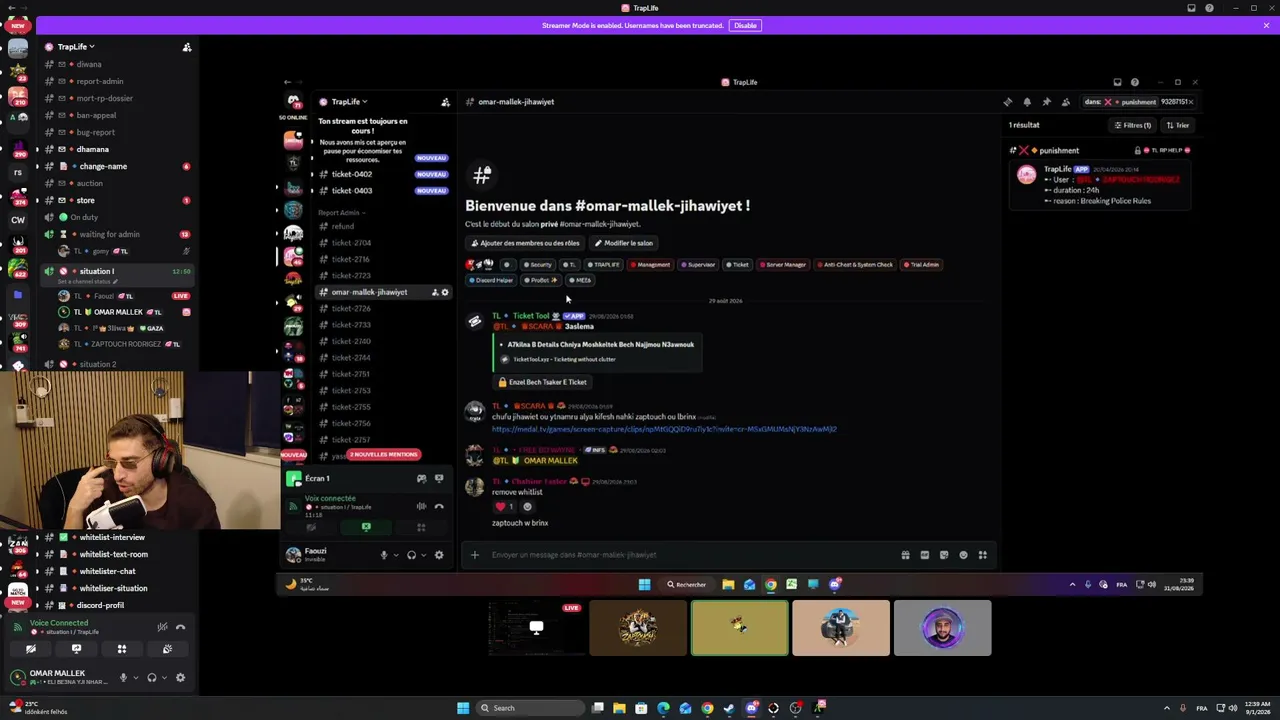Open the medal.tv clip link
The height and width of the screenshot is (720, 1280).
click(664, 429)
